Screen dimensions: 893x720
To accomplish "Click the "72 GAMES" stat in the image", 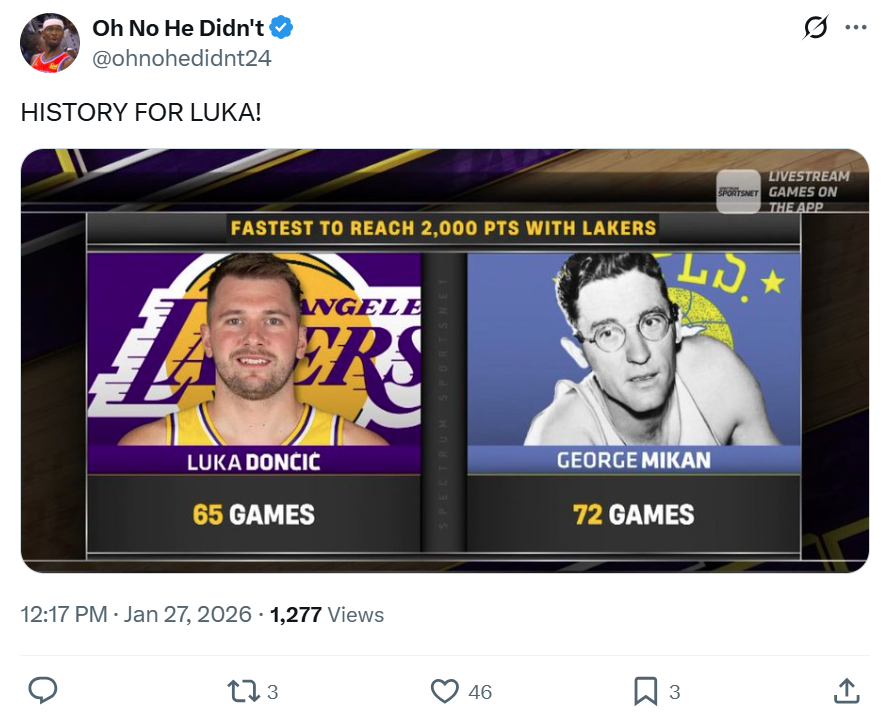I will (x=633, y=514).
